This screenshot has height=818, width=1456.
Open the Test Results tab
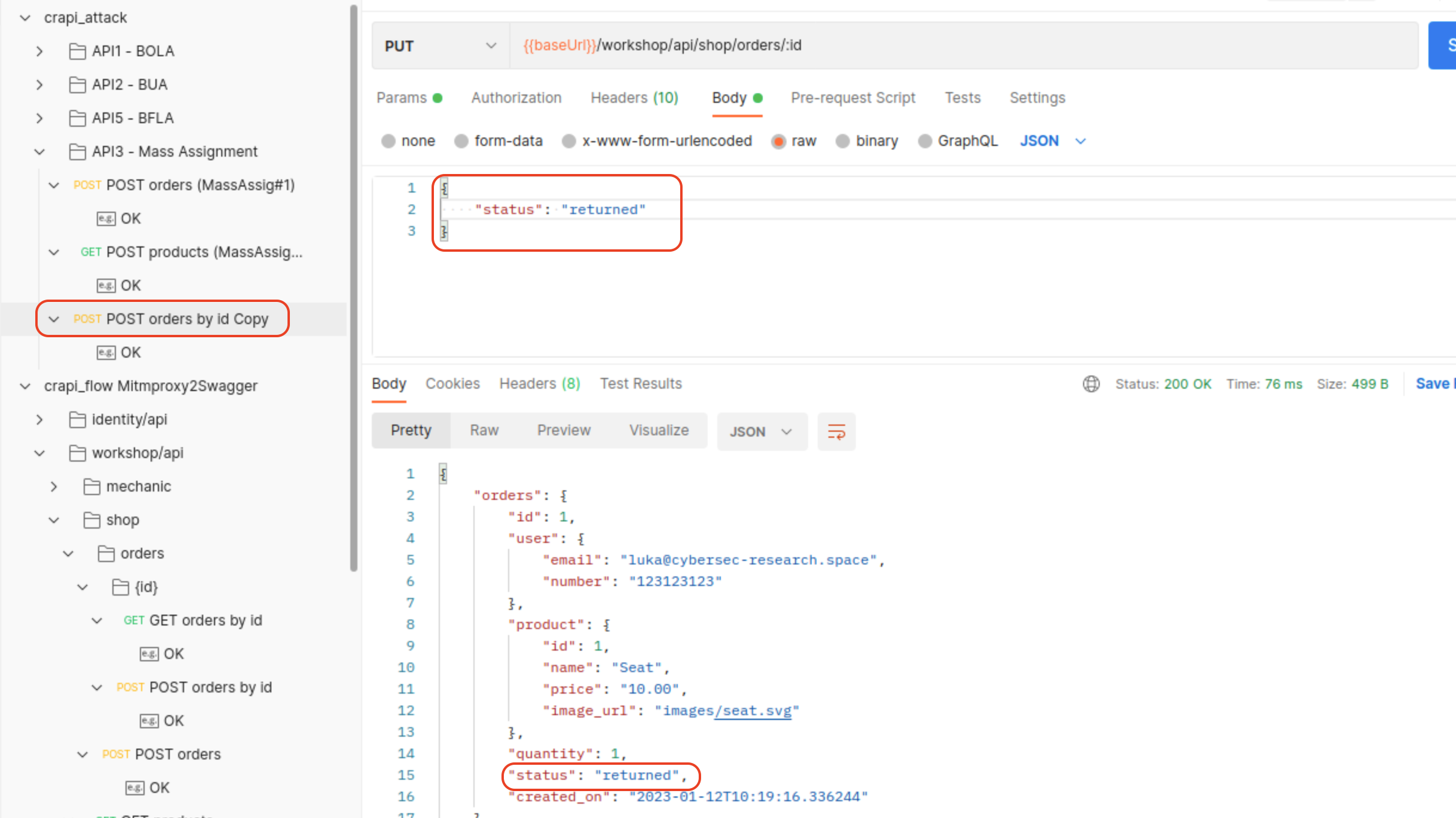641,384
